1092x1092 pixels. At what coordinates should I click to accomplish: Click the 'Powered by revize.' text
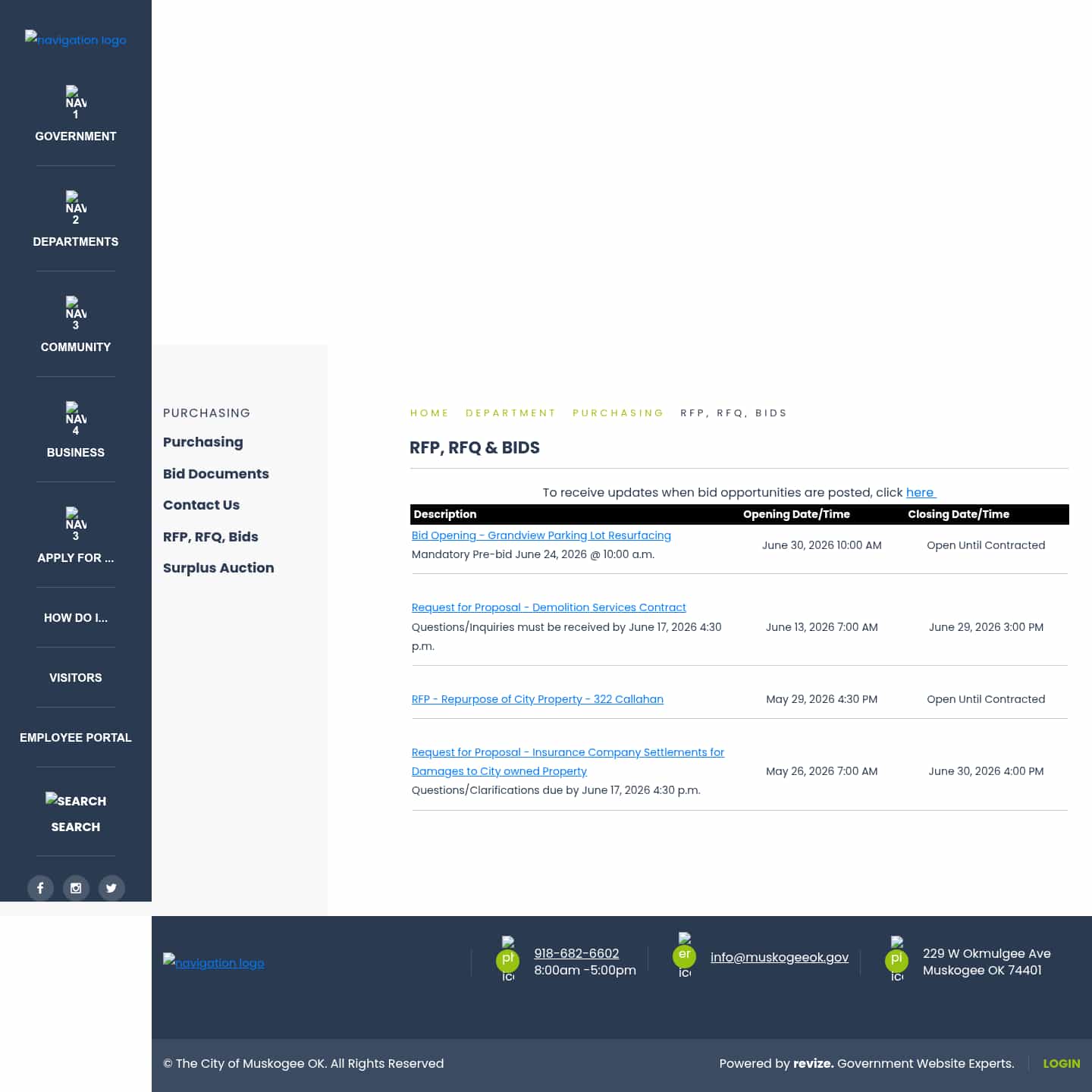tap(777, 1064)
